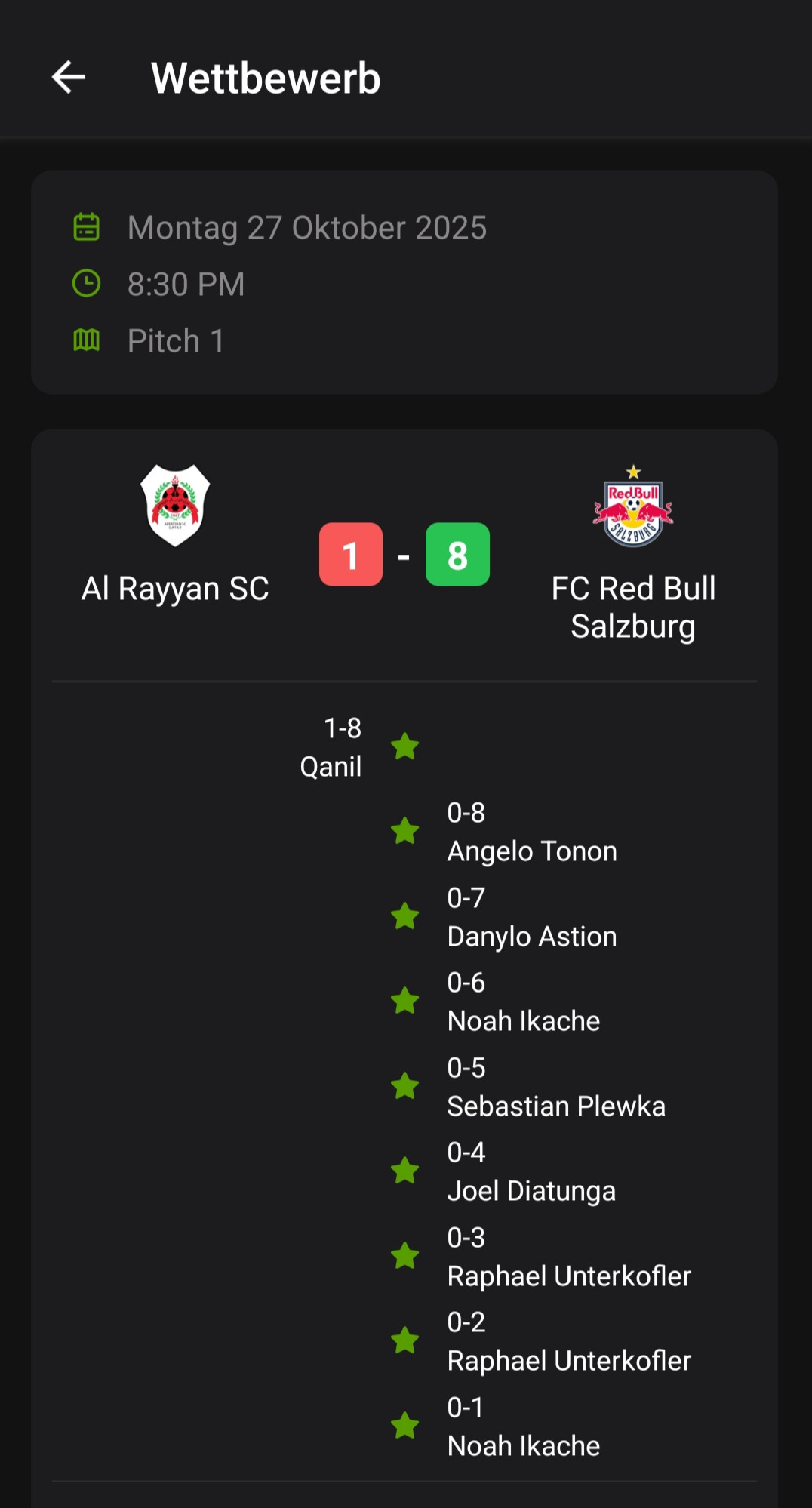Open the FC Red Bull Salzburg team name
812x1508 pixels.
click(x=633, y=608)
